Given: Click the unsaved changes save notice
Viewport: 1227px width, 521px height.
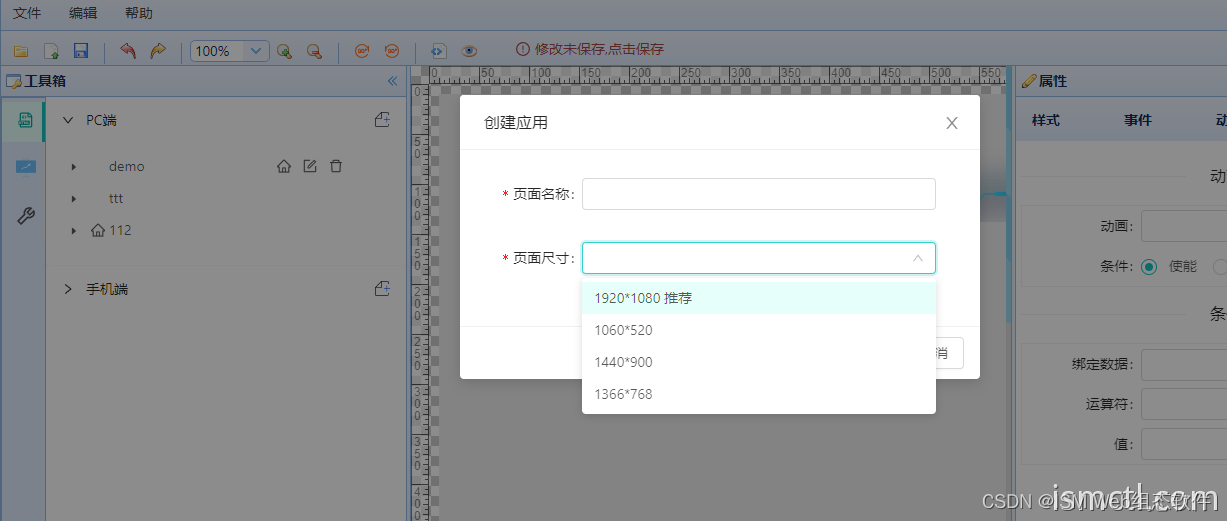Looking at the screenshot, I should (x=590, y=49).
